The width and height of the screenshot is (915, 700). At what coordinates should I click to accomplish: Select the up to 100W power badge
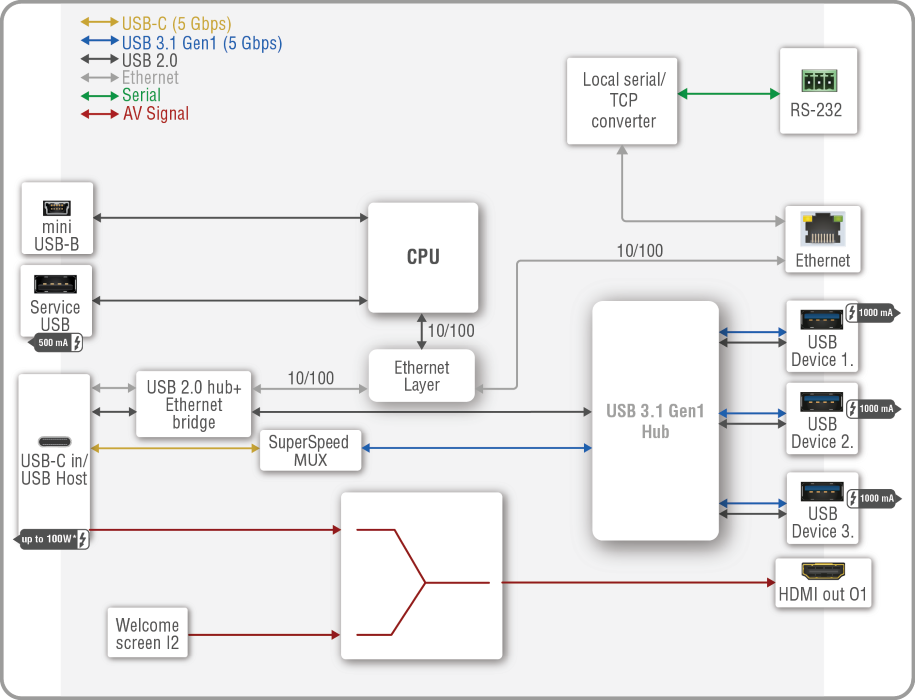(55, 539)
